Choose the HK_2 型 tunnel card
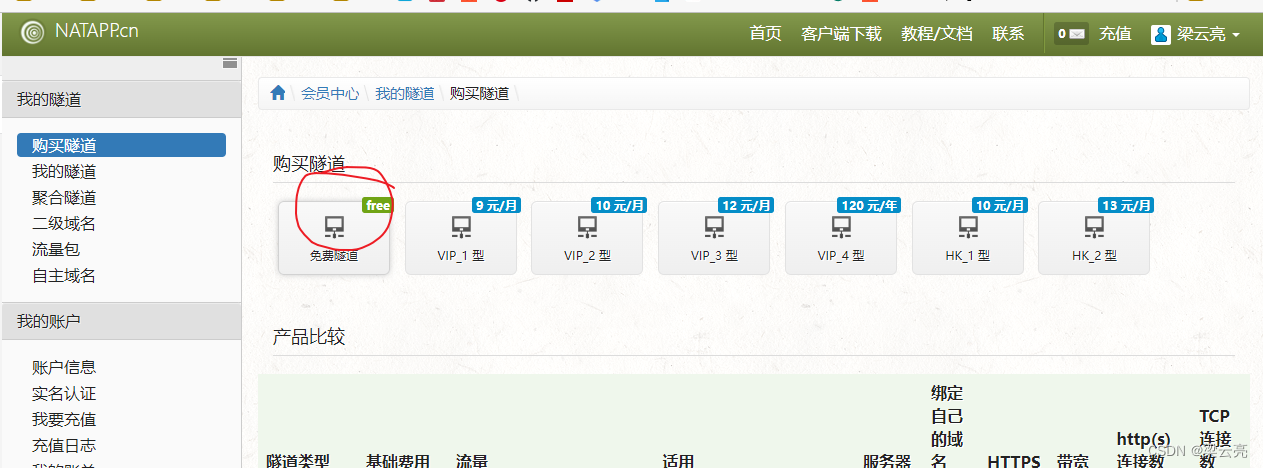Image resolution: width=1263 pixels, height=468 pixels. [x=1094, y=238]
